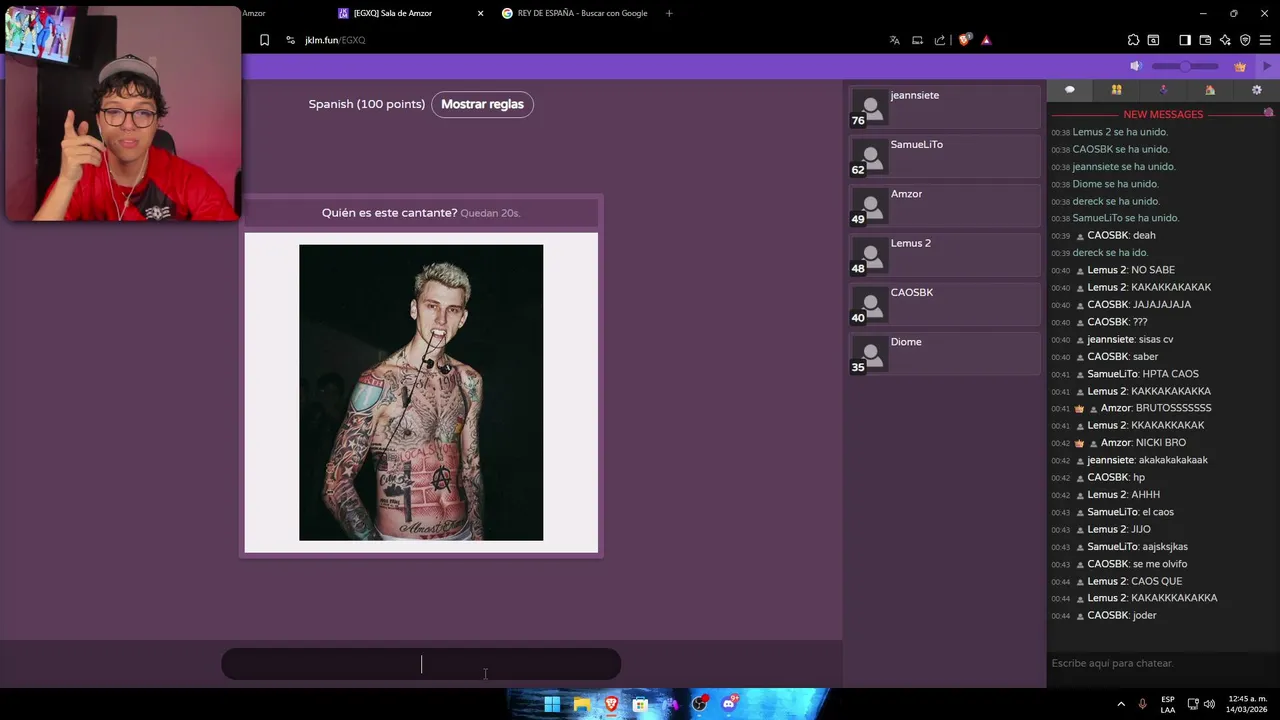Open the Brave Shields lion icon
Viewport: 1280px width, 720px height.
[965, 40]
